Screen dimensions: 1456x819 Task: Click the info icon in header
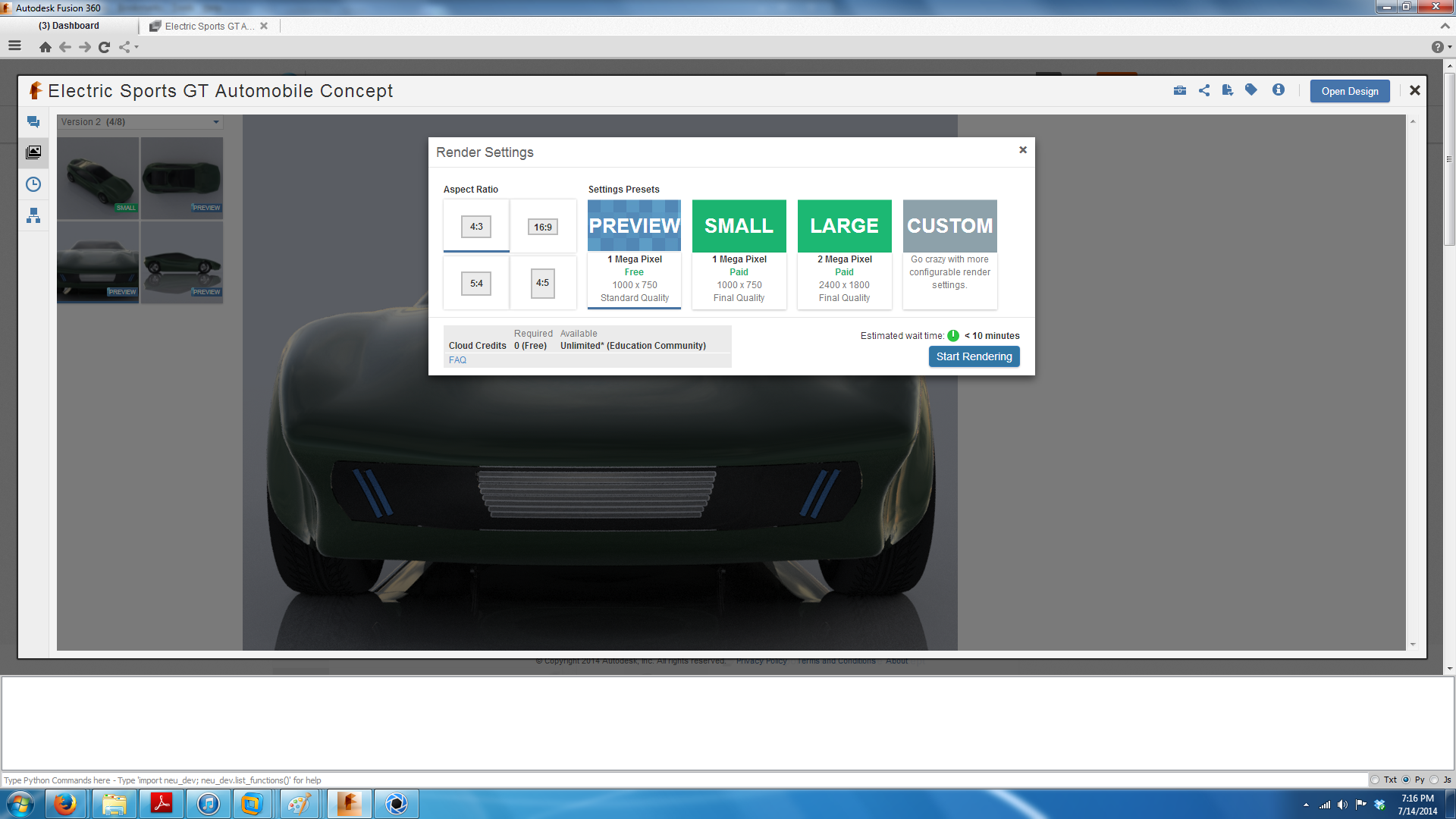tap(1279, 90)
